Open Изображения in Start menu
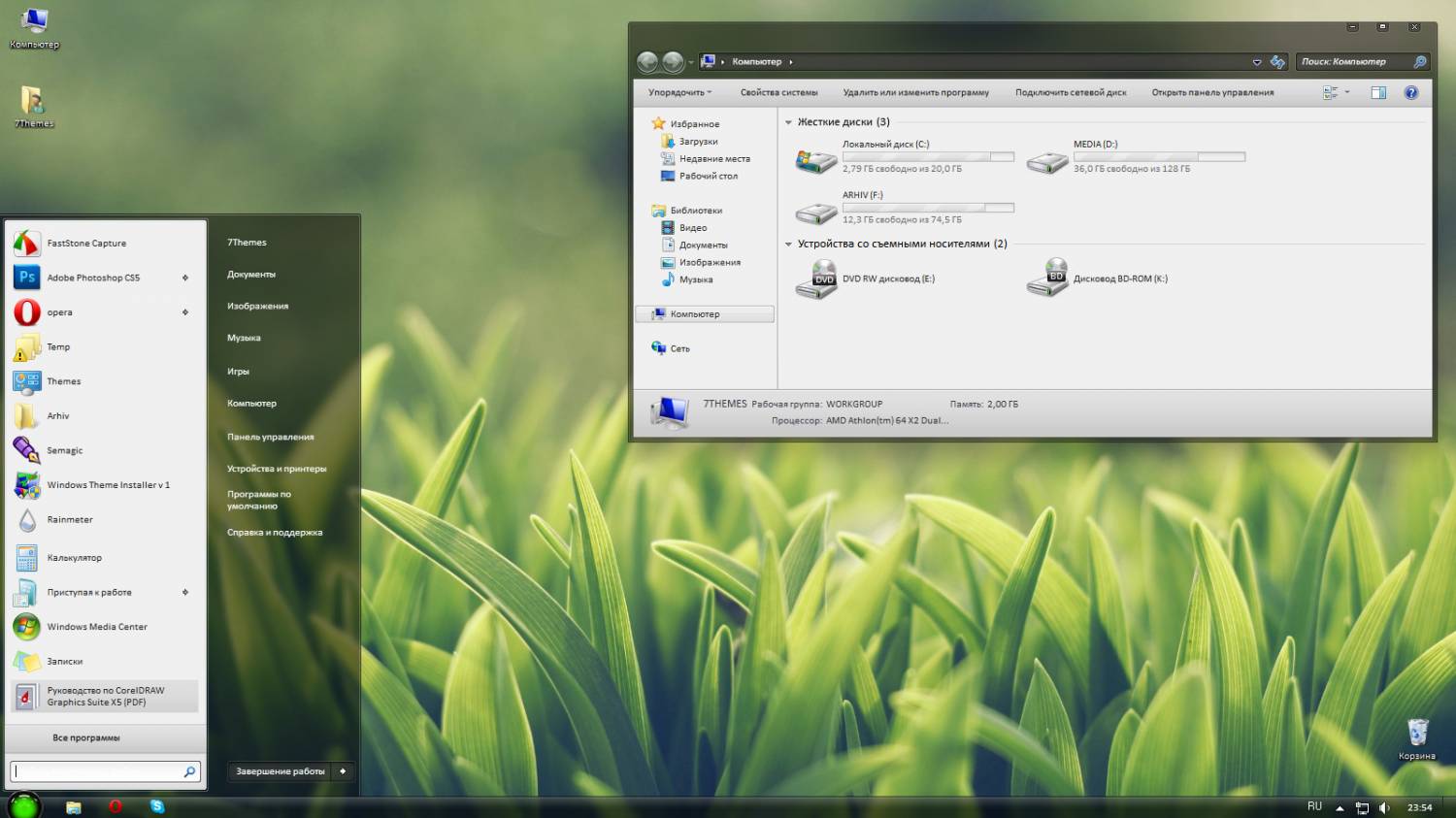The width and height of the screenshot is (1456, 818). (258, 307)
